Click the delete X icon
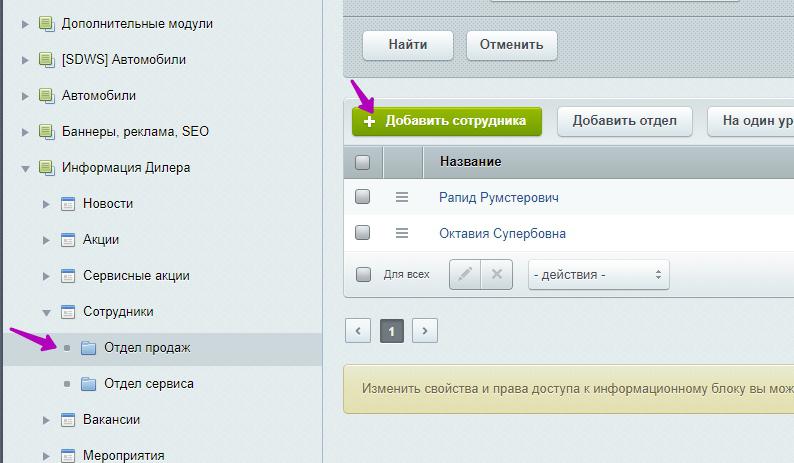The image size is (794, 463). pyautogui.click(x=497, y=275)
